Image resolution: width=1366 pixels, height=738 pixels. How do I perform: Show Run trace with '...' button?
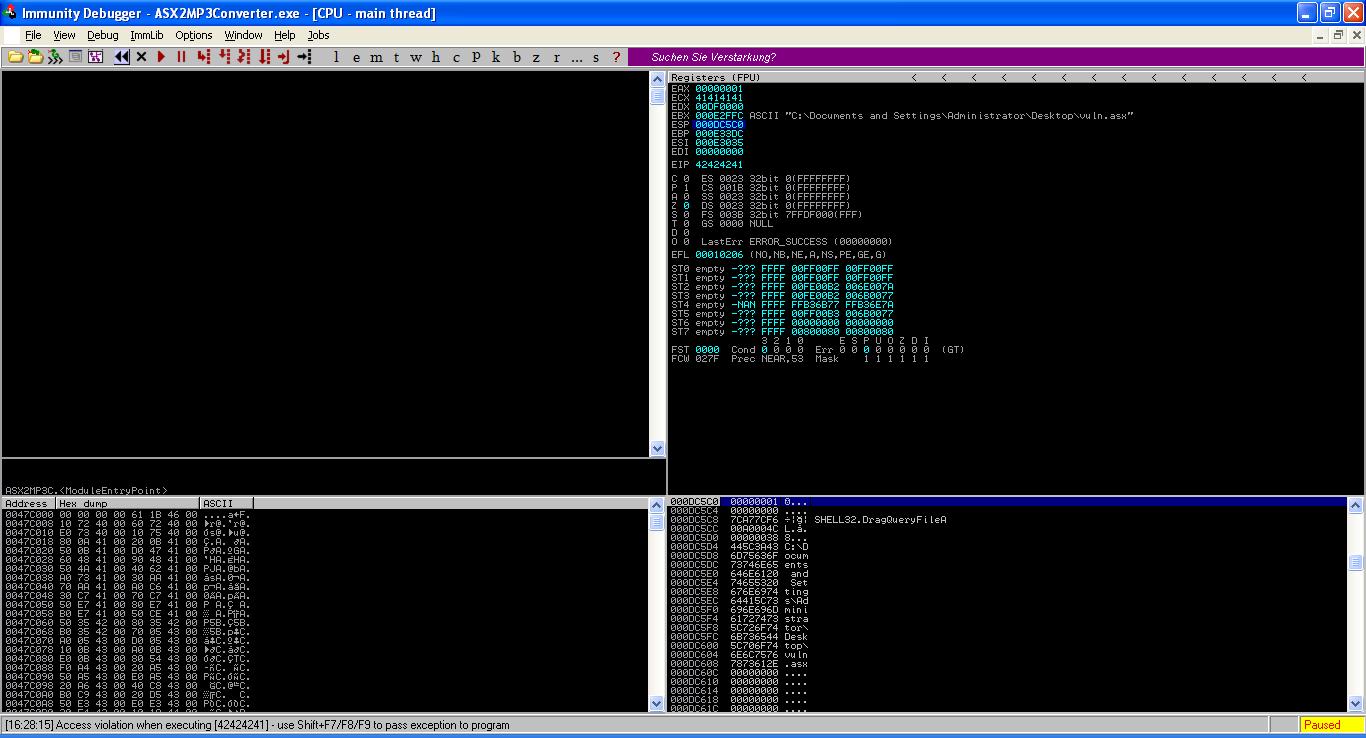576,57
